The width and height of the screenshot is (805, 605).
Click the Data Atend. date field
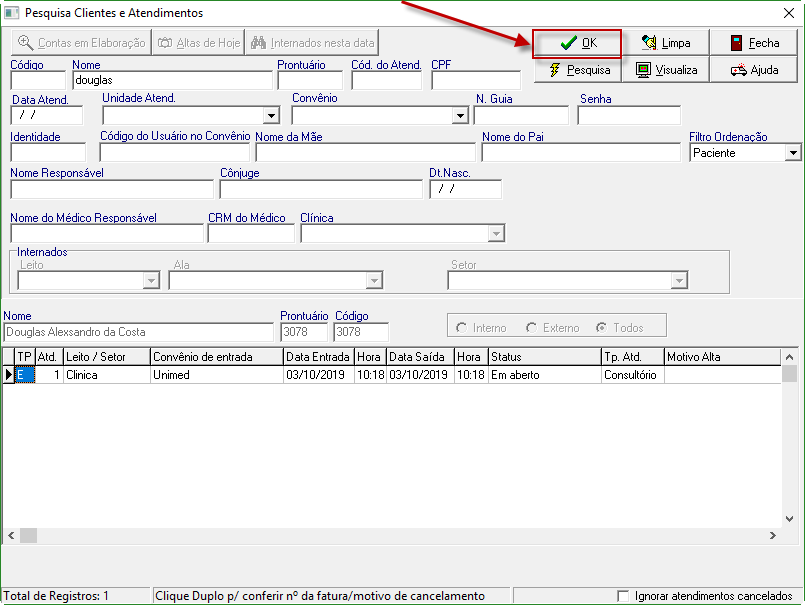(47, 115)
